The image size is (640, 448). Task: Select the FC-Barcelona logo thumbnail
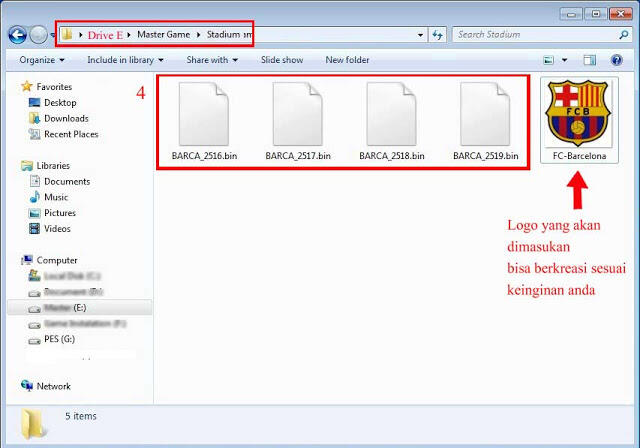[x=579, y=120]
